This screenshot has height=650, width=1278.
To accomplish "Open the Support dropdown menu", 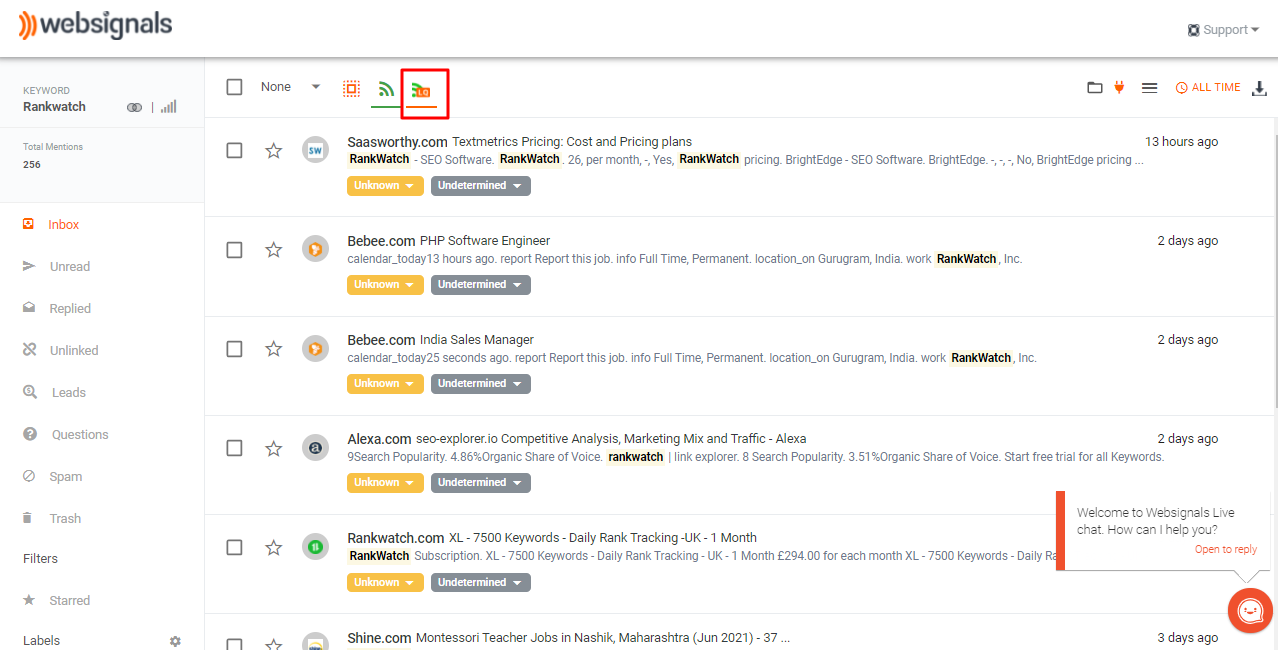I will (1223, 30).
